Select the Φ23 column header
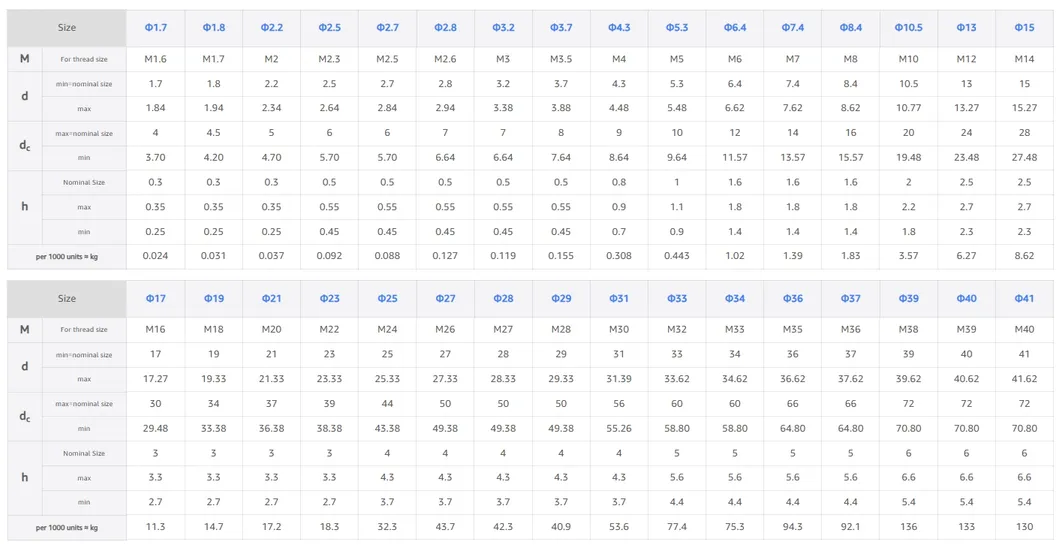Screen dimensions: 1059x545 pyautogui.click(x=329, y=299)
